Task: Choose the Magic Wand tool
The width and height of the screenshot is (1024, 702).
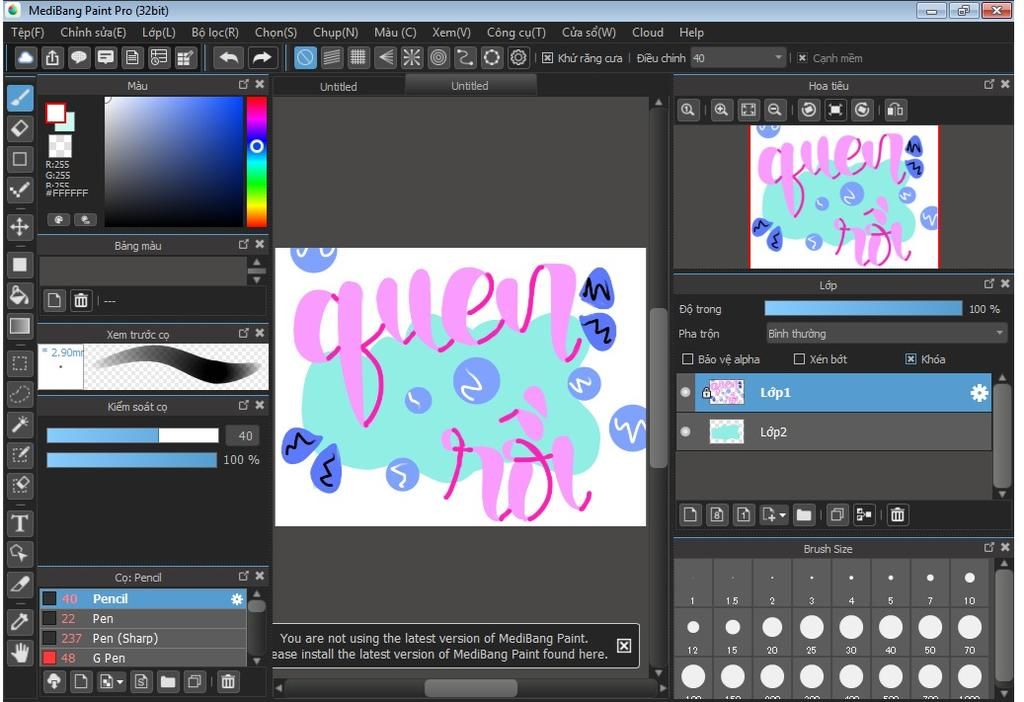Action: point(20,424)
